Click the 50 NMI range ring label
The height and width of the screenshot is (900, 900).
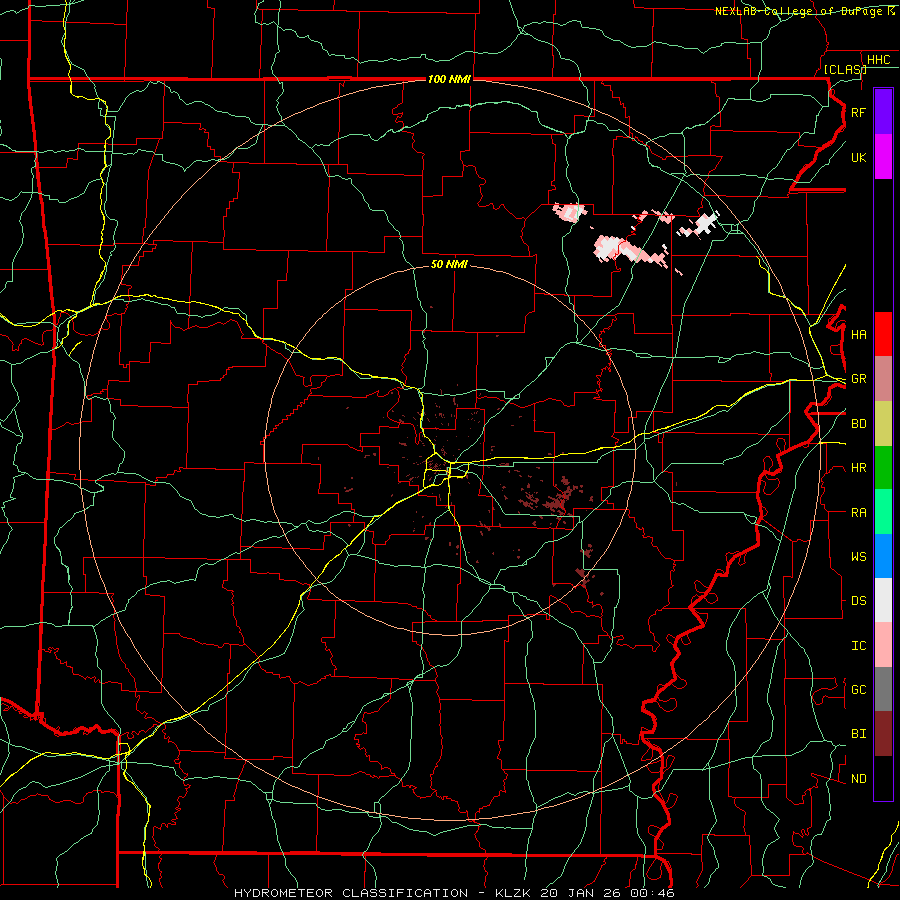click(x=449, y=264)
